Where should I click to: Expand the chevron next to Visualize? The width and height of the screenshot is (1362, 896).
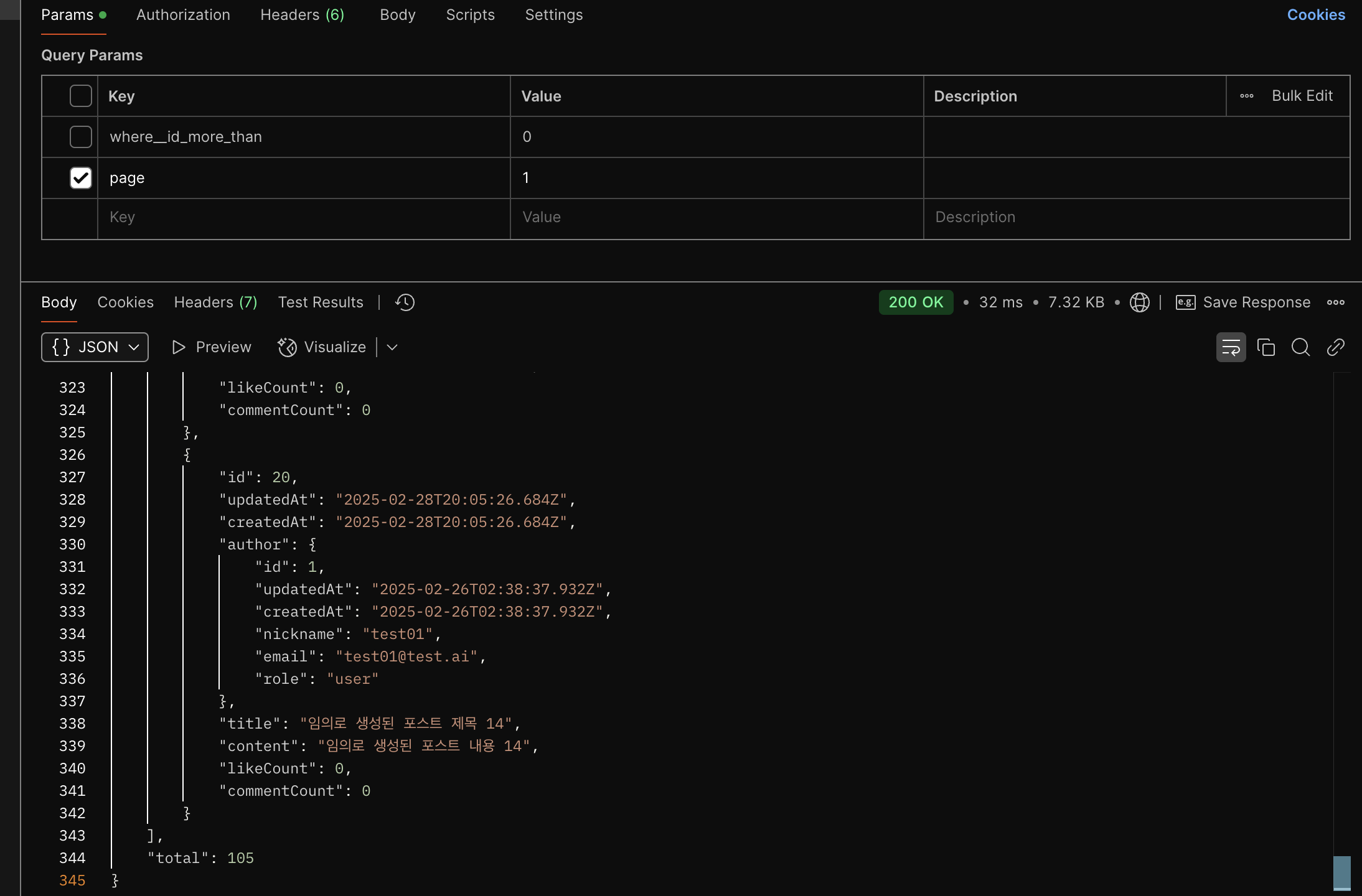pyautogui.click(x=392, y=347)
